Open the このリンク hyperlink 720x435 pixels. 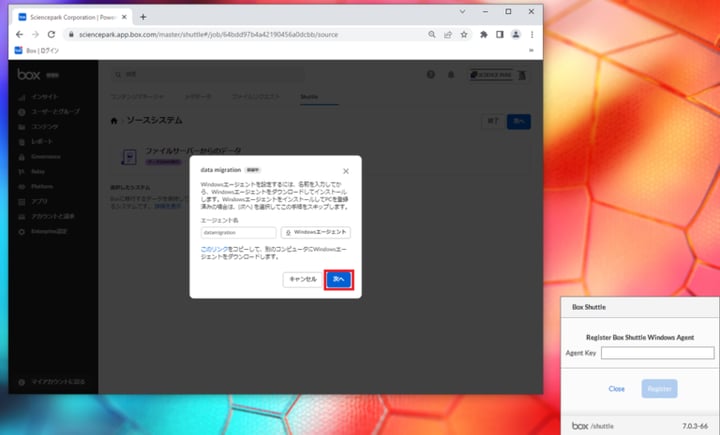[x=213, y=248]
